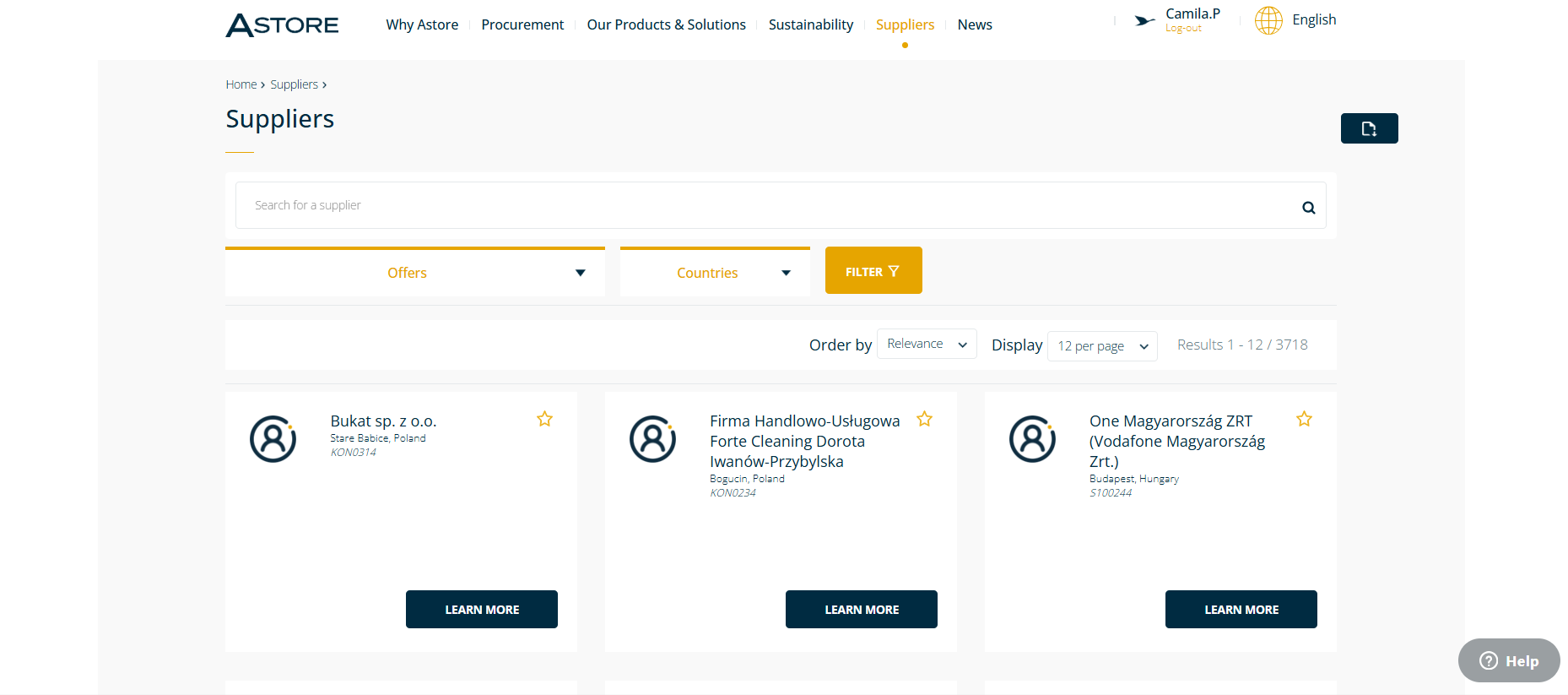The height and width of the screenshot is (695, 1568).
Task: Click Bukat sp. z o.o. avatar icon
Action: pos(273,438)
